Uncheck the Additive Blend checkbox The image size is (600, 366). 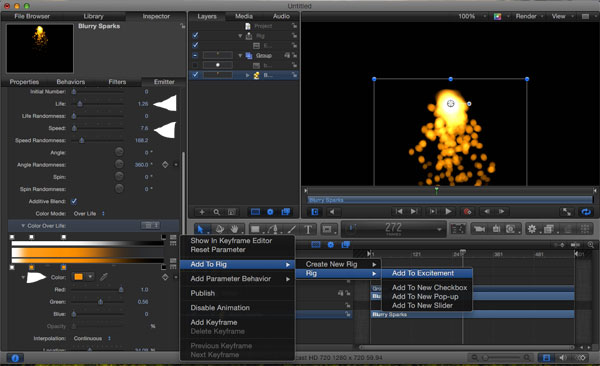(x=74, y=201)
